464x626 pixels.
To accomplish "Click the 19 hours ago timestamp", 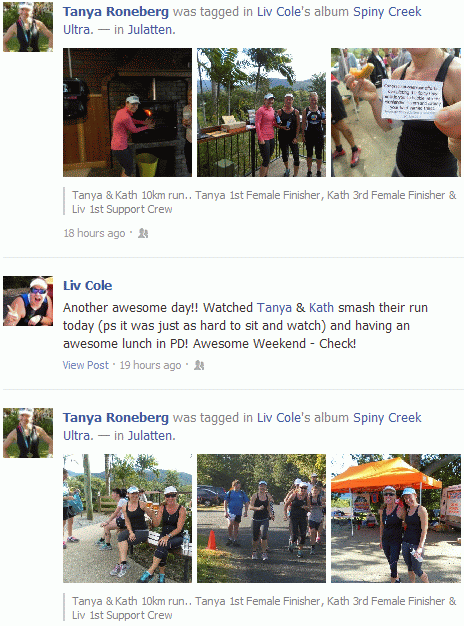I will tap(150, 365).
